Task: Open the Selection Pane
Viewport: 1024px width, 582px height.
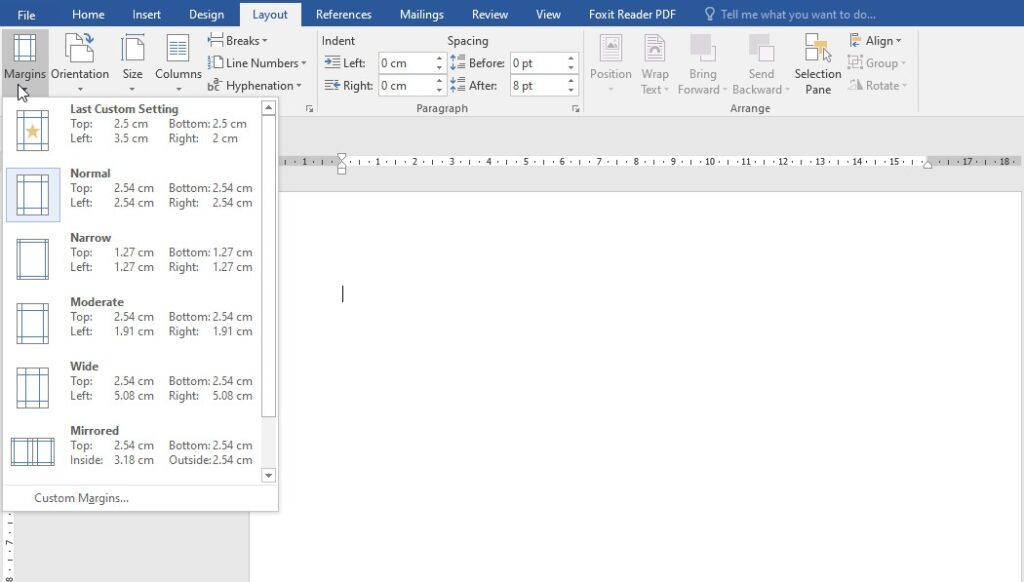Action: (817, 62)
